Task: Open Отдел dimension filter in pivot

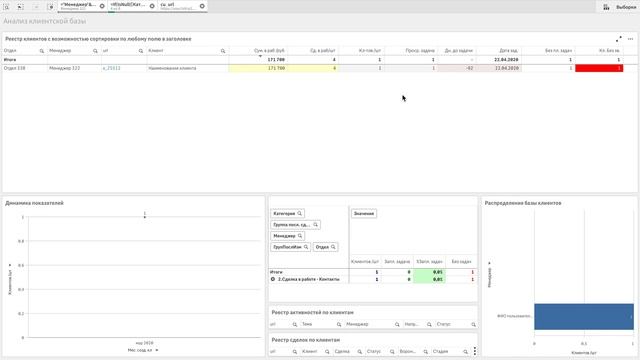Action: tap(325, 247)
